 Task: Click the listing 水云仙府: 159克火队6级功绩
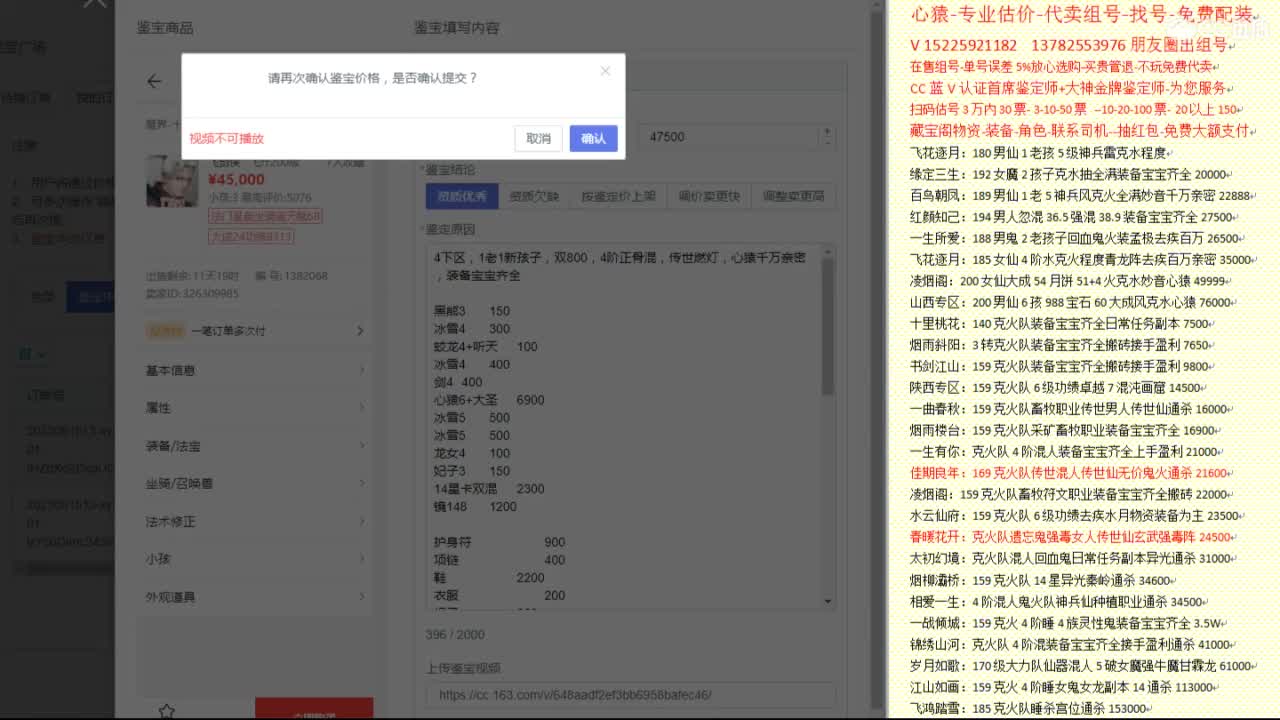pos(1075,516)
